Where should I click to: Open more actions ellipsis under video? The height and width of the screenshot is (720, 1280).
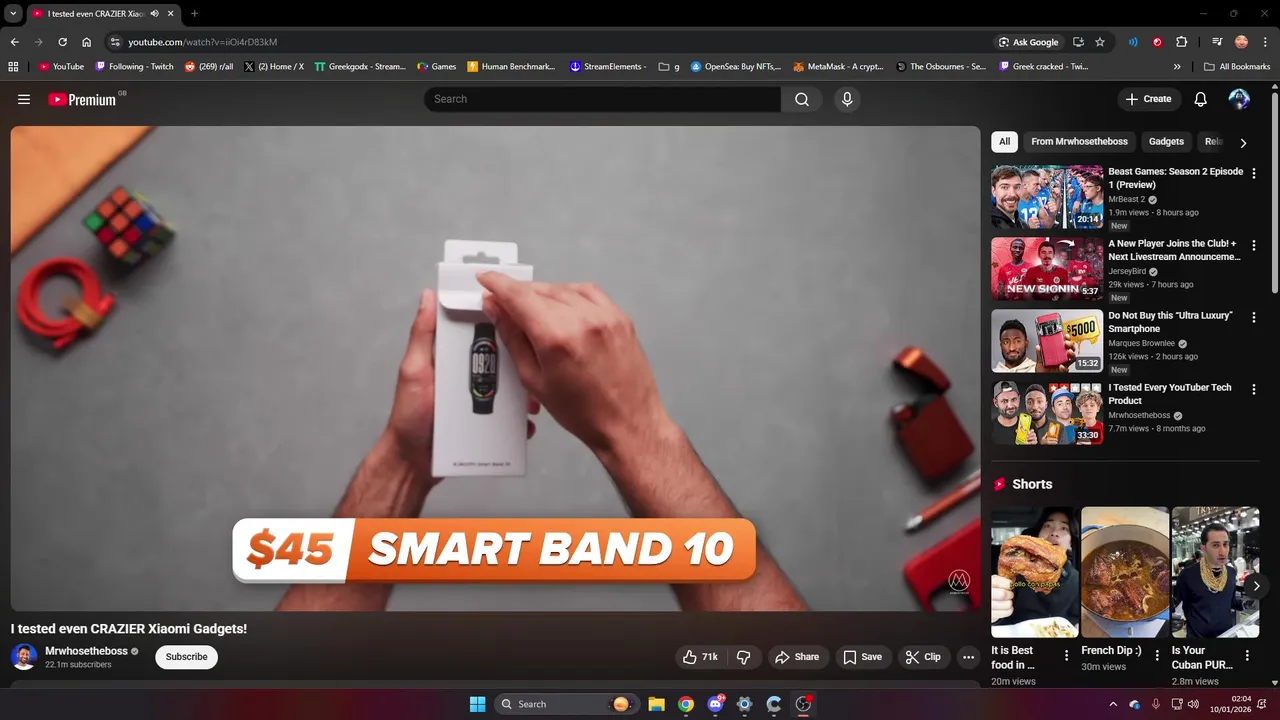(x=968, y=657)
